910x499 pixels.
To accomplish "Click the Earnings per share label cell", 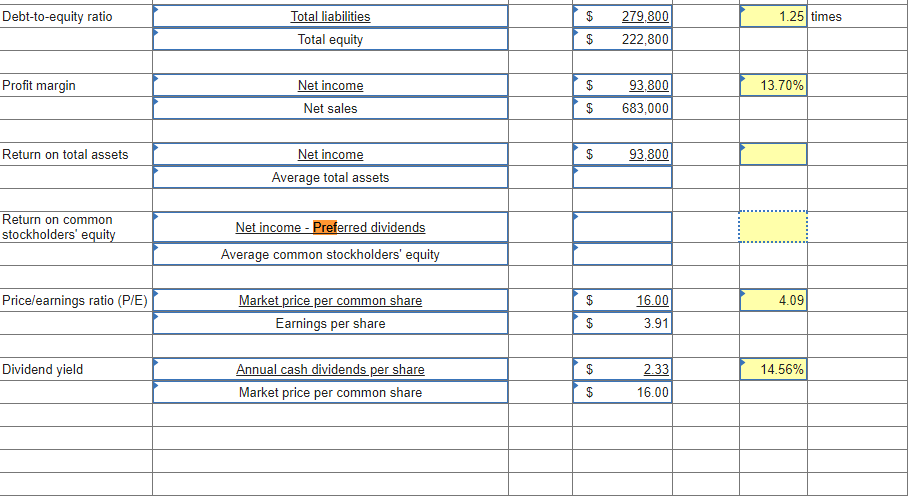I will pos(330,323).
